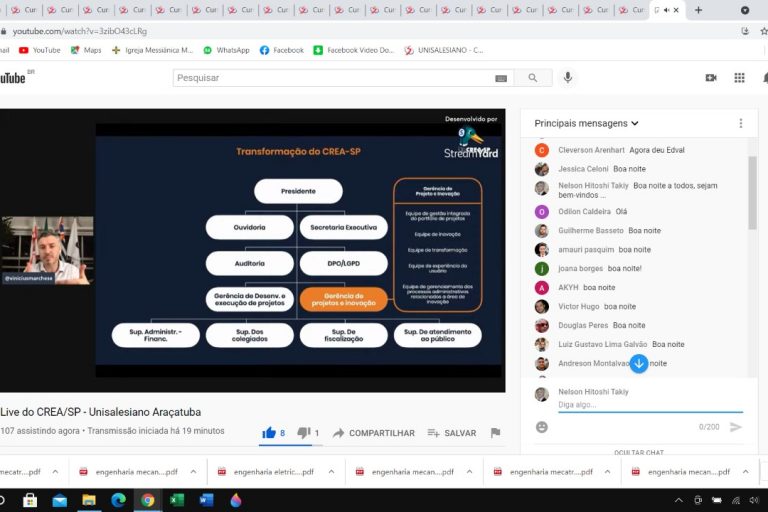Image resolution: width=768 pixels, height=512 pixels.
Task: Open Facebook Video Downloader bookmark
Action: click(354, 50)
